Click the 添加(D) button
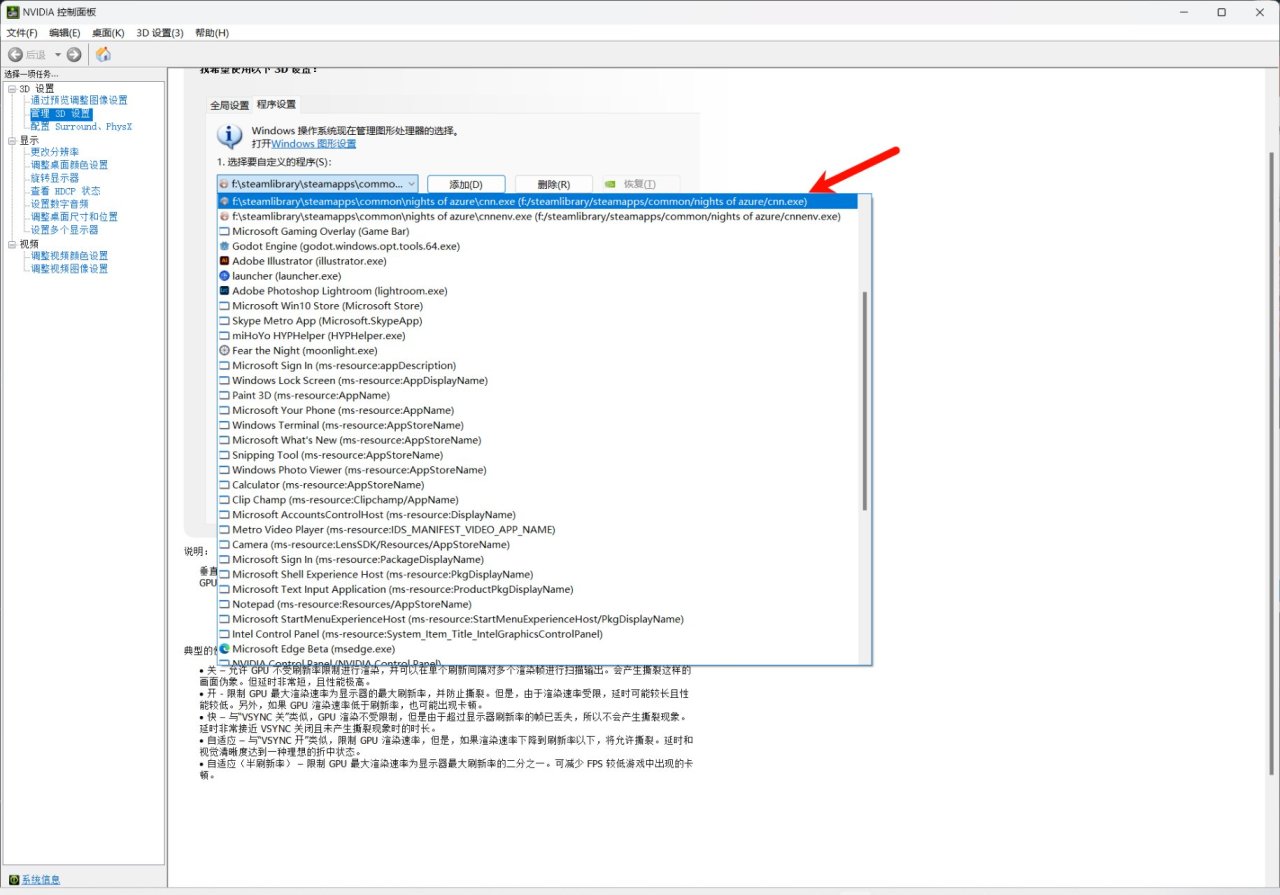The height and width of the screenshot is (895, 1280). [x=466, y=184]
